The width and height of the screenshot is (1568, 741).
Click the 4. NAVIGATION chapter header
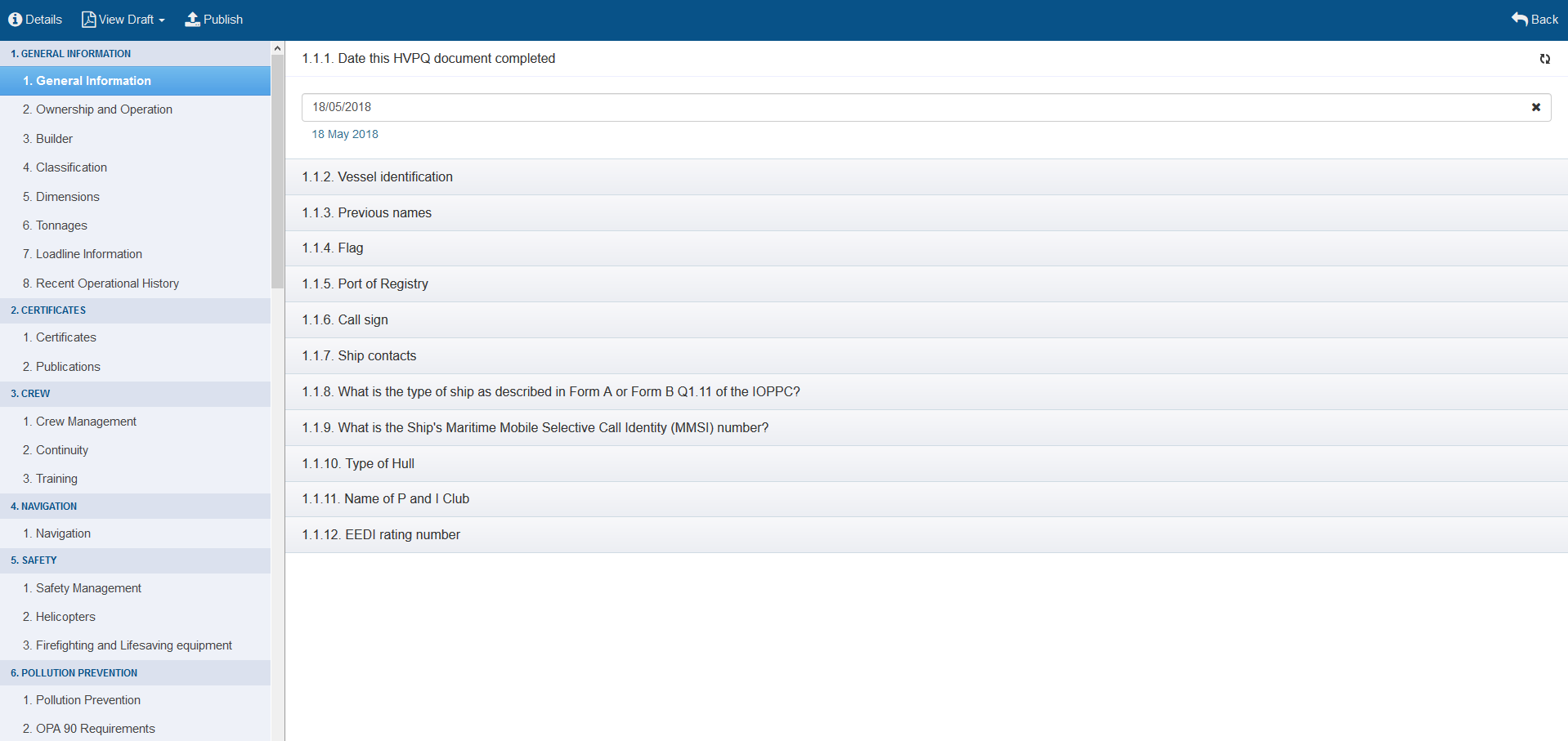point(135,507)
